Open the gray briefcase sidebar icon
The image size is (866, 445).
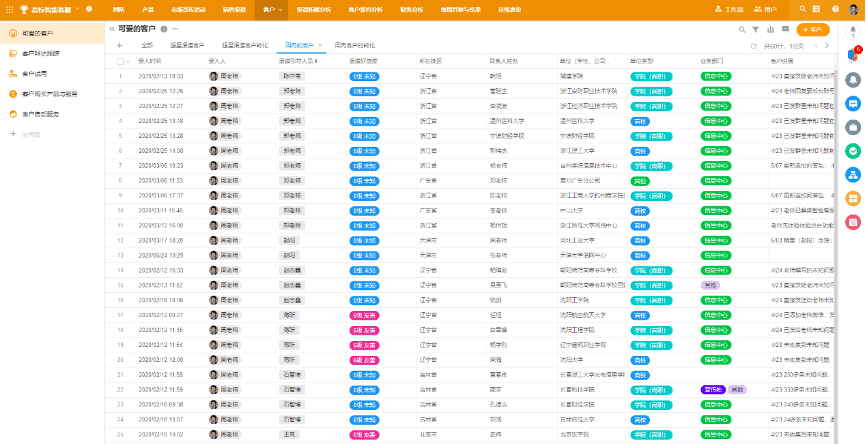(853, 127)
